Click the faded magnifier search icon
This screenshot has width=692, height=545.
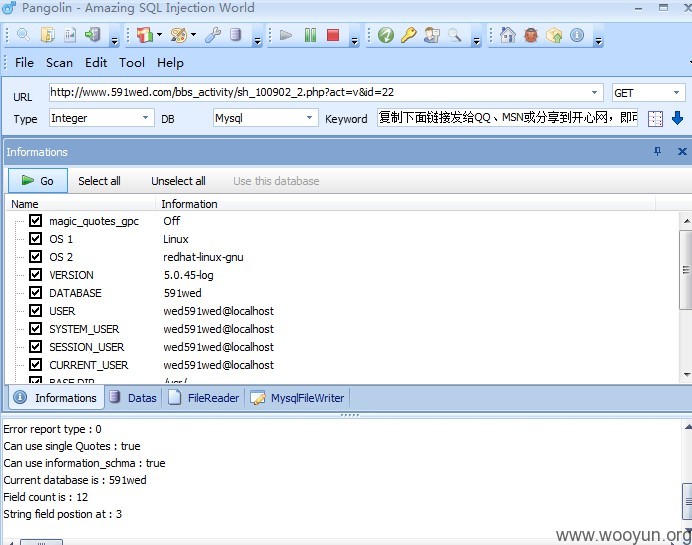point(455,35)
